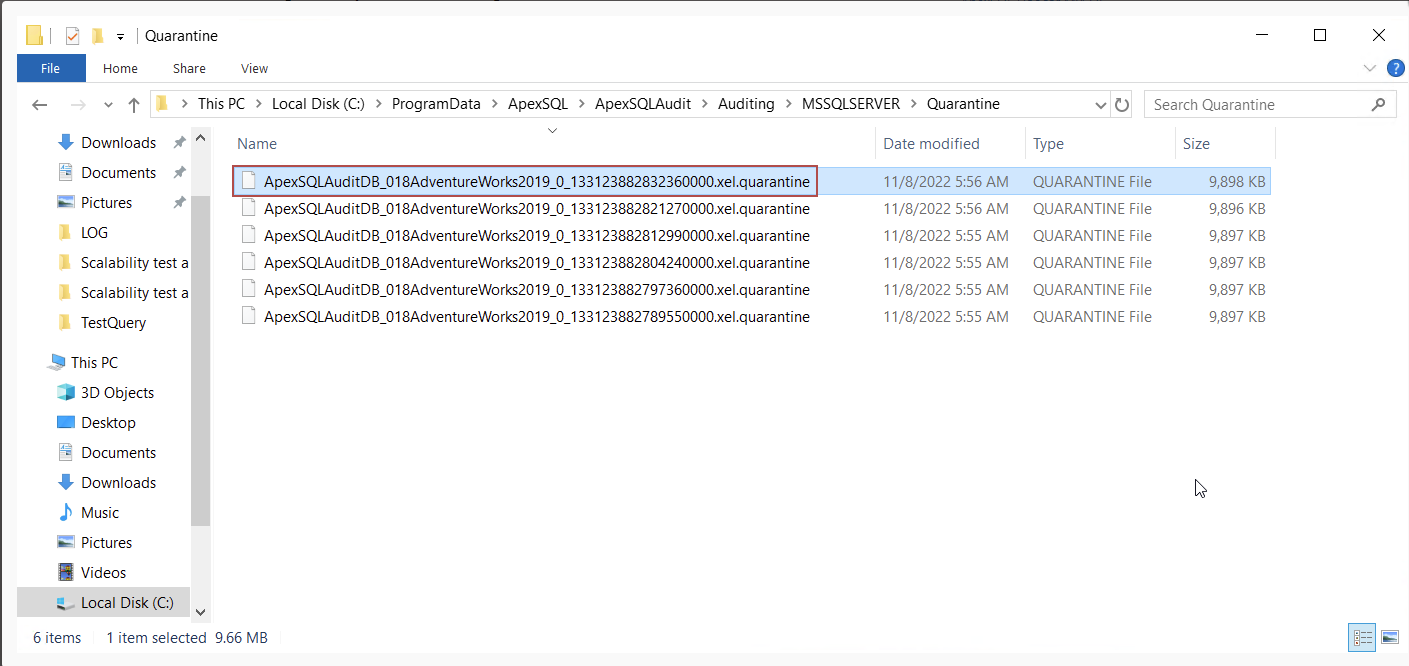
Task: Click the navigation pane scroll down arrow
Action: click(x=200, y=611)
